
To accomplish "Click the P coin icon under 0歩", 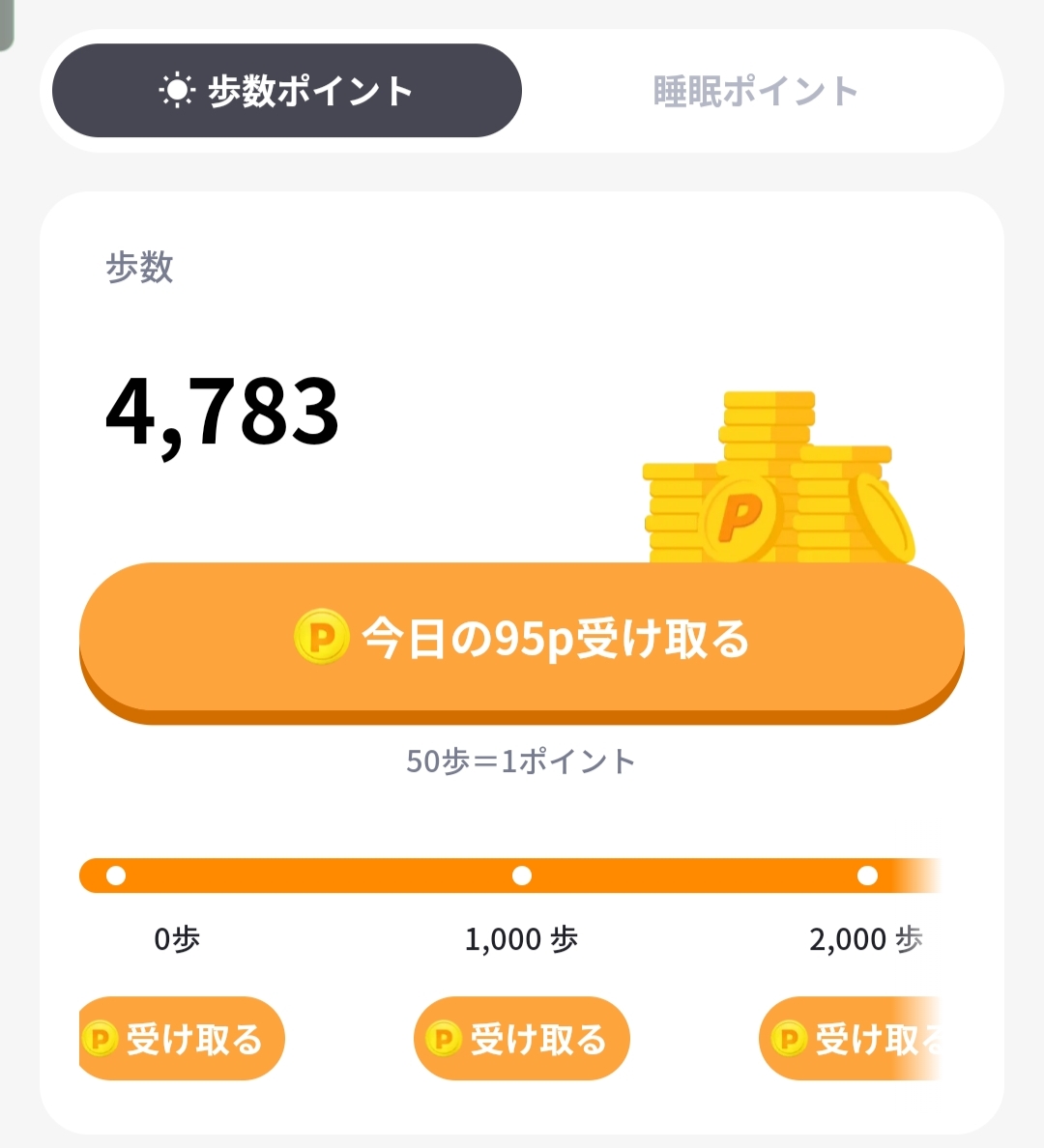I will point(100,1039).
